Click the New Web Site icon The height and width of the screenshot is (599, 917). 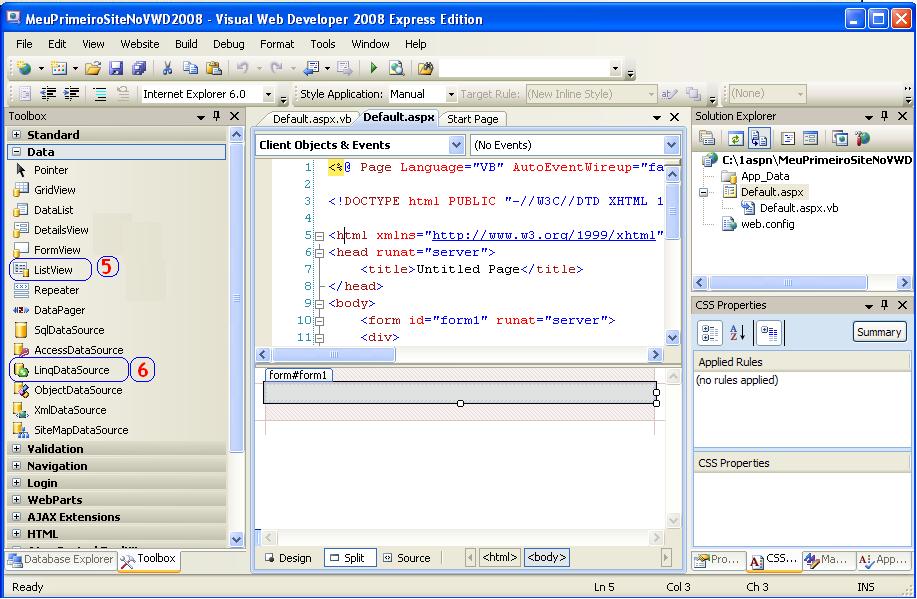[x=24, y=68]
